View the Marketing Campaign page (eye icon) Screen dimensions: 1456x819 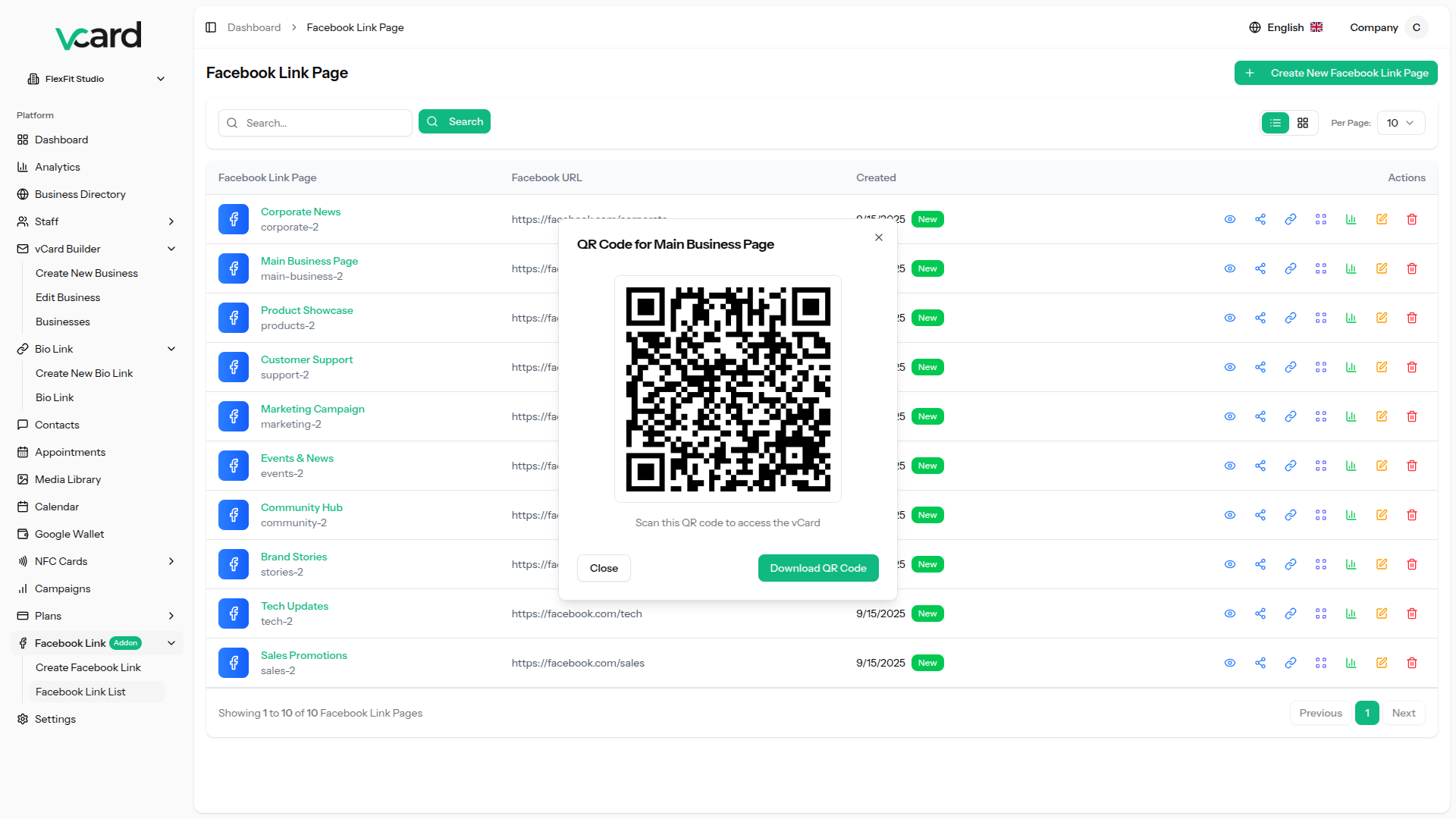pyautogui.click(x=1230, y=416)
